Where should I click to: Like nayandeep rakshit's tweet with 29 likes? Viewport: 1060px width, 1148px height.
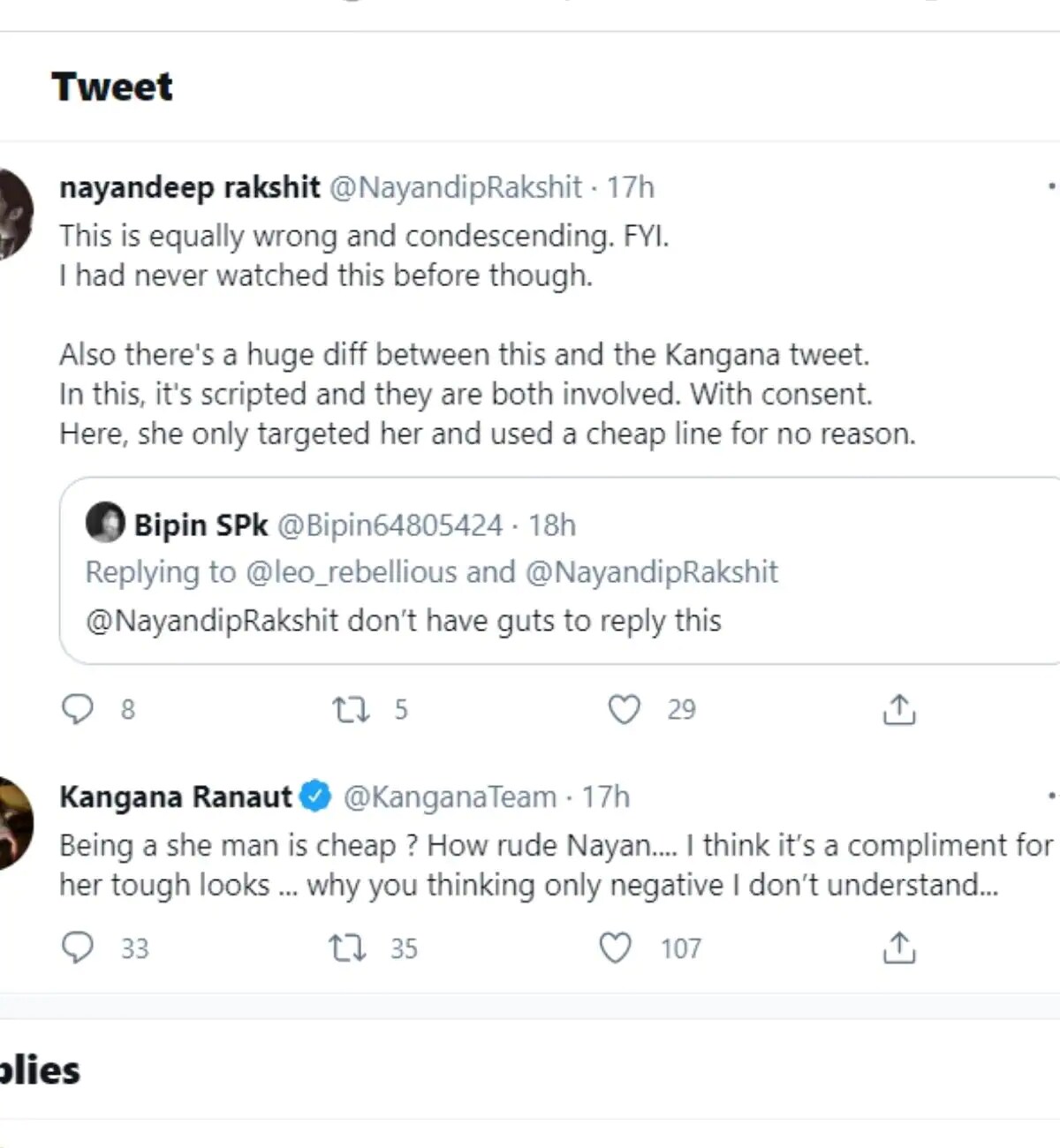point(625,709)
